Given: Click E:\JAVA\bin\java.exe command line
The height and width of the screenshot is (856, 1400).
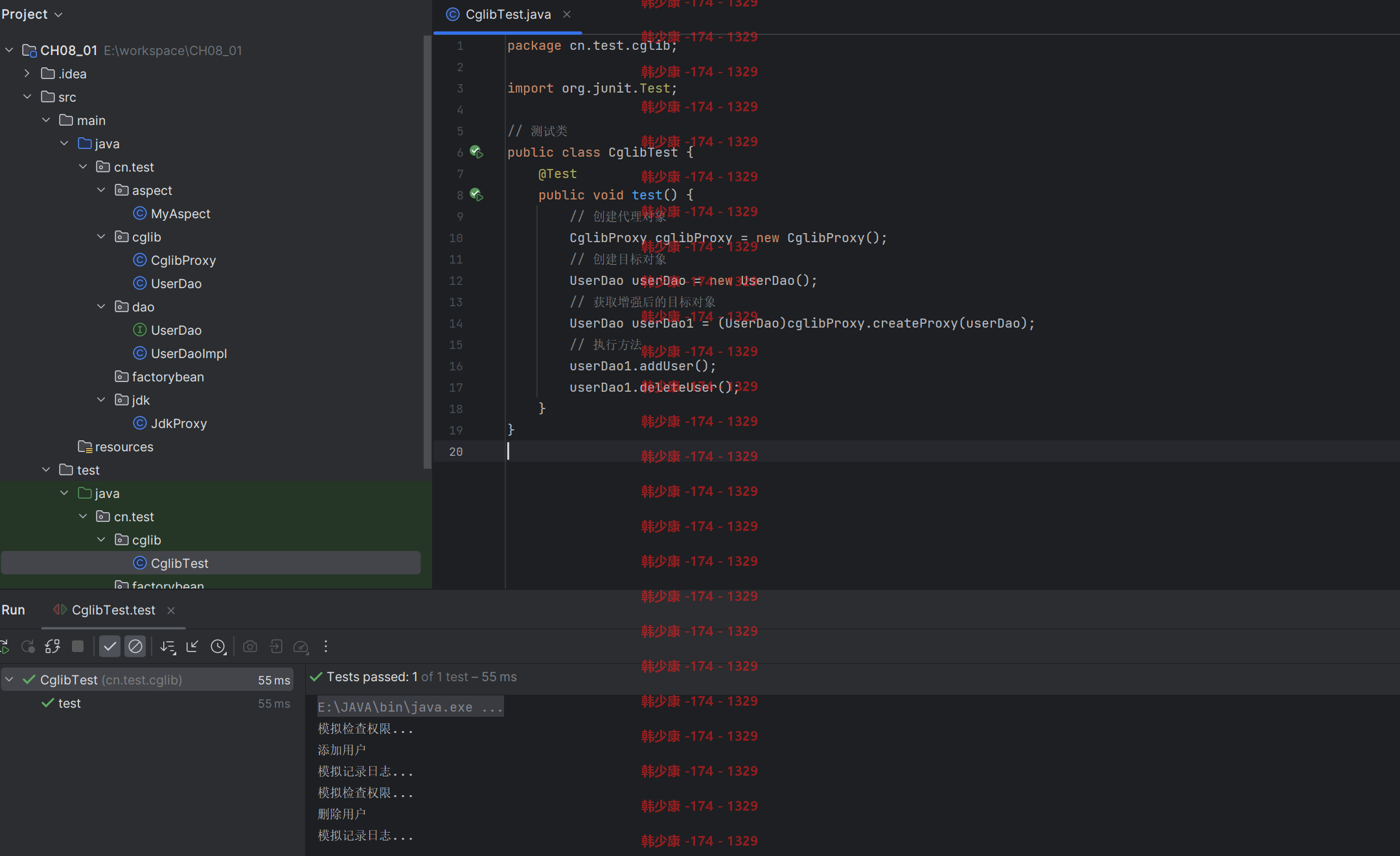Looking at the screenshot, I should click(410, 707).
